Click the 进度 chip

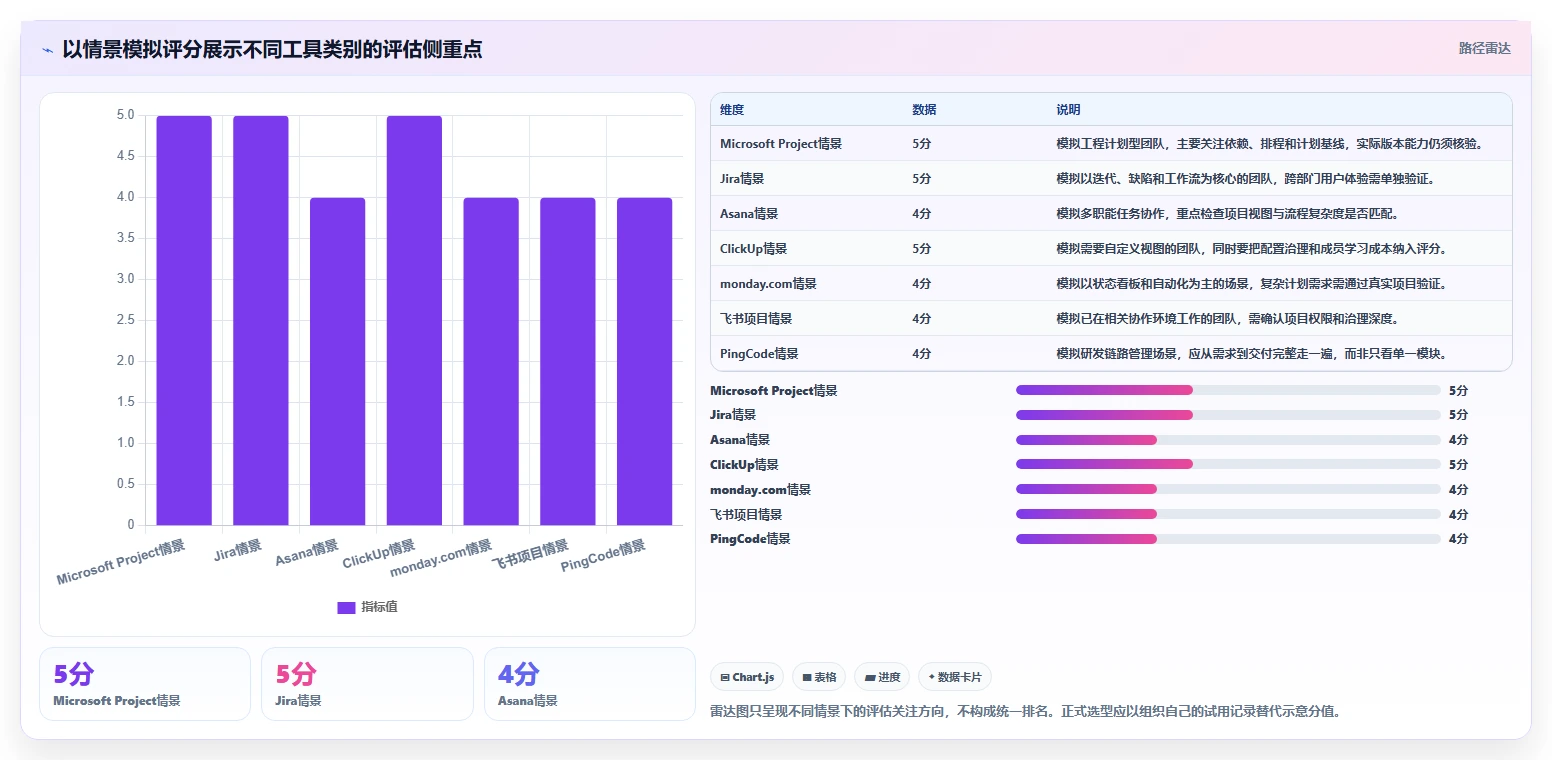point(882,677)
